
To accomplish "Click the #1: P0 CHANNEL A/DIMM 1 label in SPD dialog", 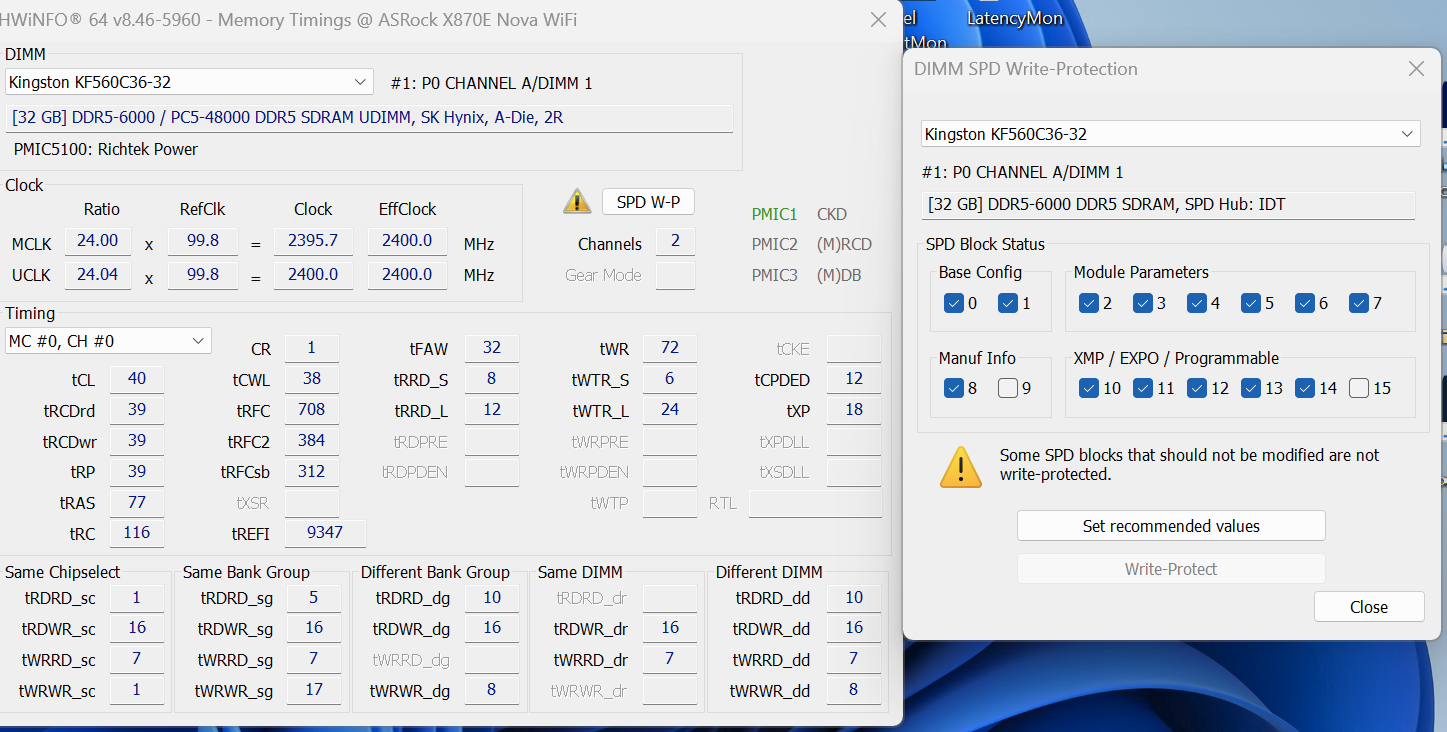I will [x=1024, y=172].
